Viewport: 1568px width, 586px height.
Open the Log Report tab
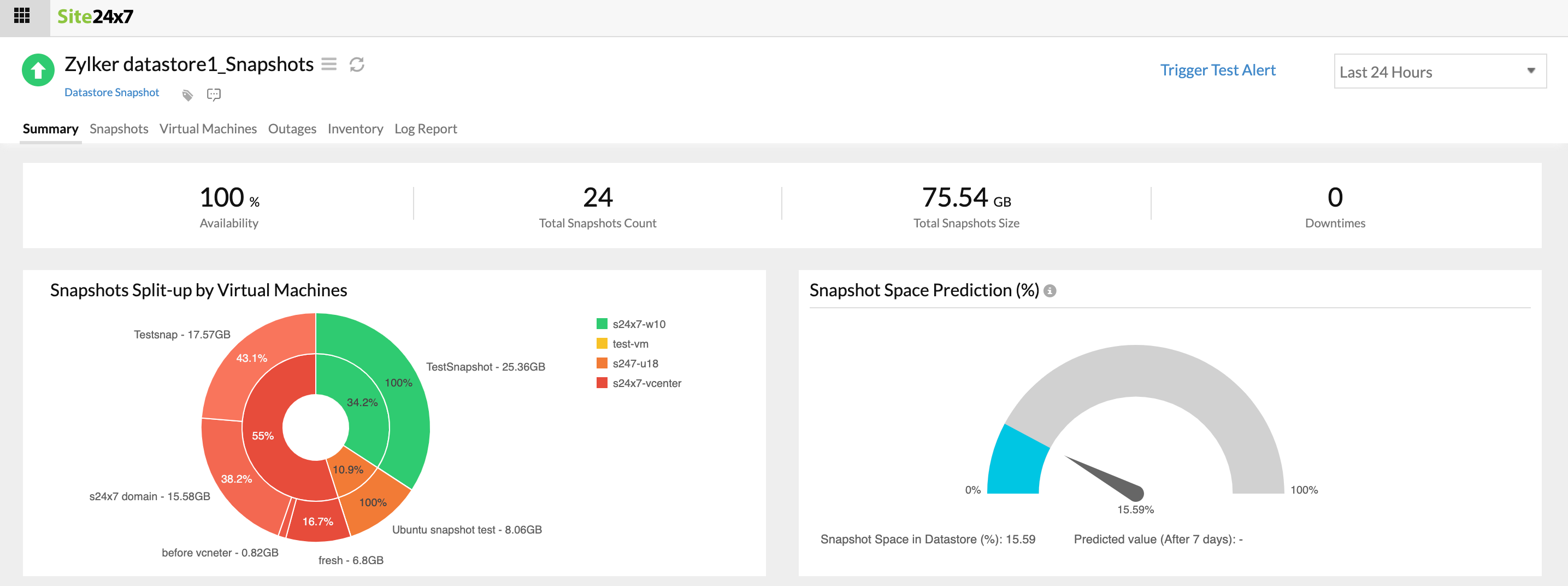[x=425, y=128]
